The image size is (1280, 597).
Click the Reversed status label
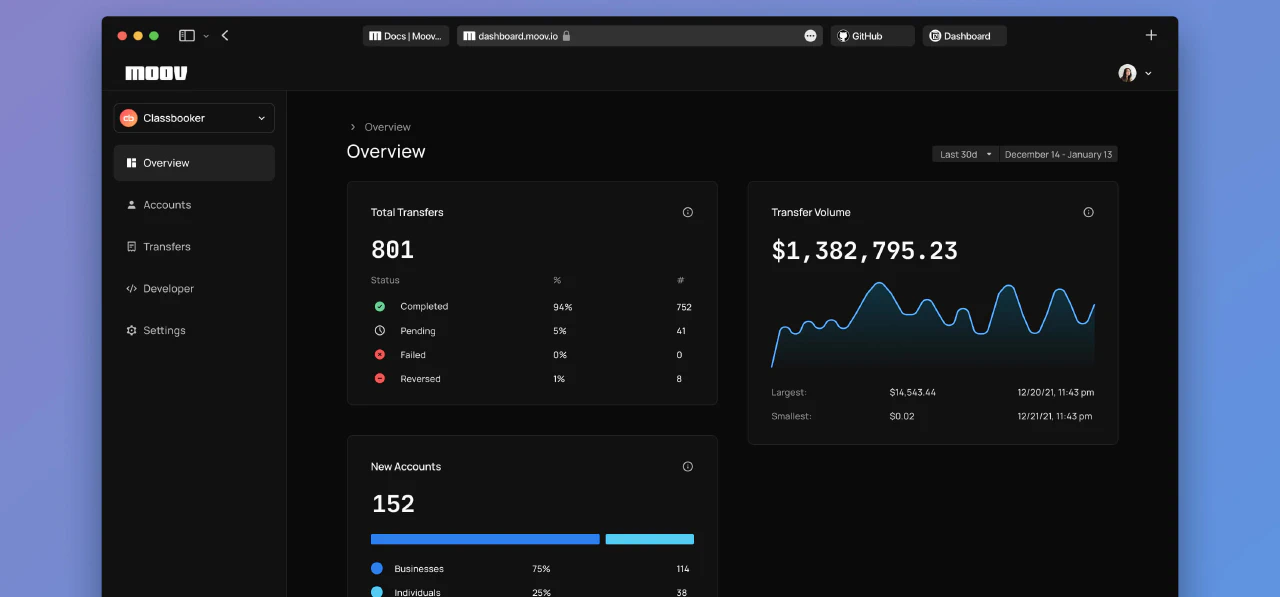(420, 379)
